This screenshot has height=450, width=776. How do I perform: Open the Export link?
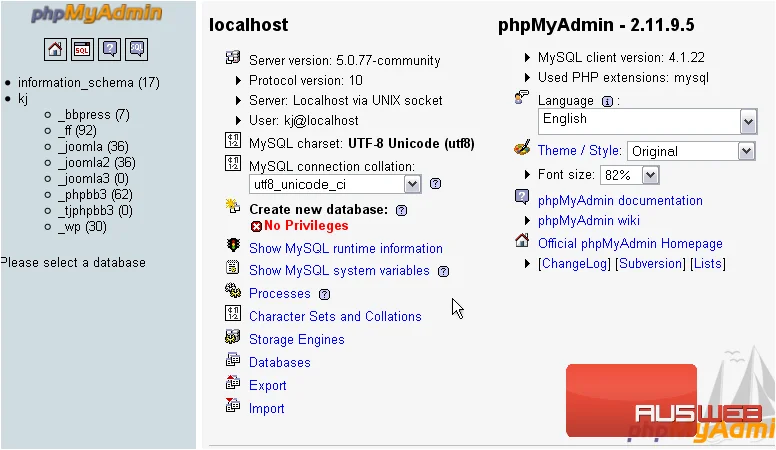267,386
